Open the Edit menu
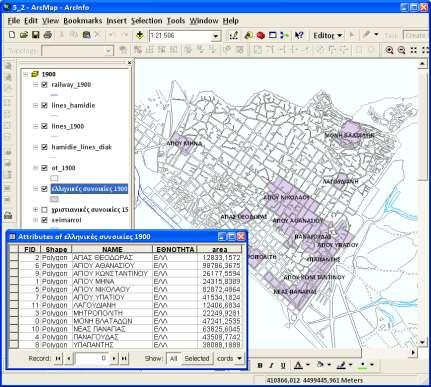The height and width of the screenshot is (387, 431). point(31,21)
